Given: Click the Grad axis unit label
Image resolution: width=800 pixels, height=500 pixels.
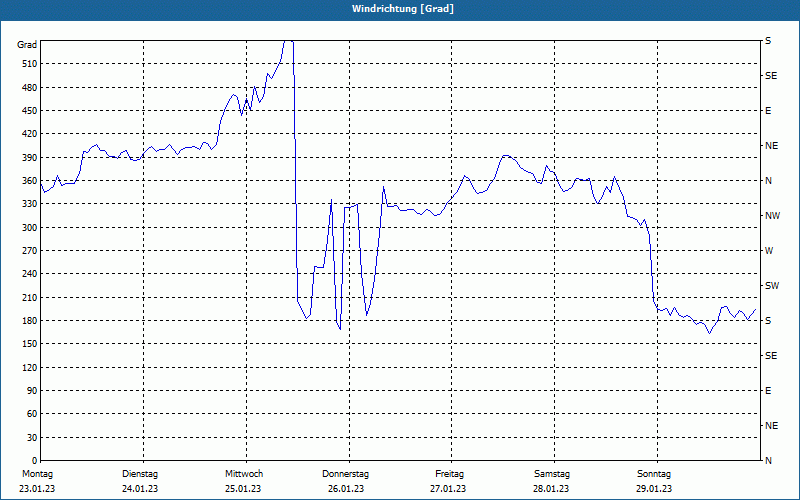Looking at the screenshot, I should pyautogui.click(x=27, y=45).
